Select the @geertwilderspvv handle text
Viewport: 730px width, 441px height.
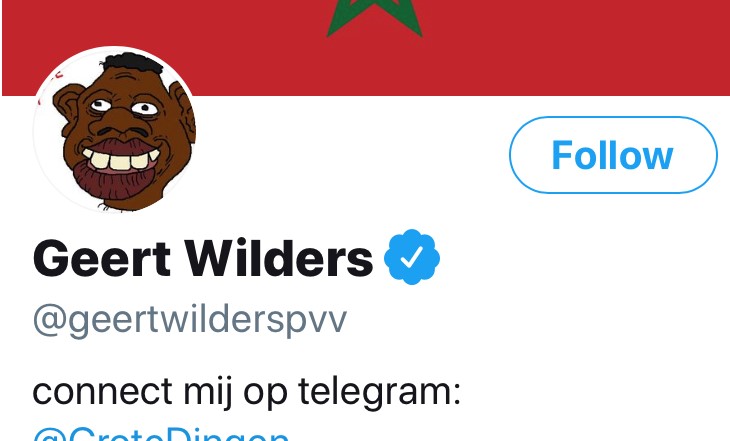tap(190, 319)
